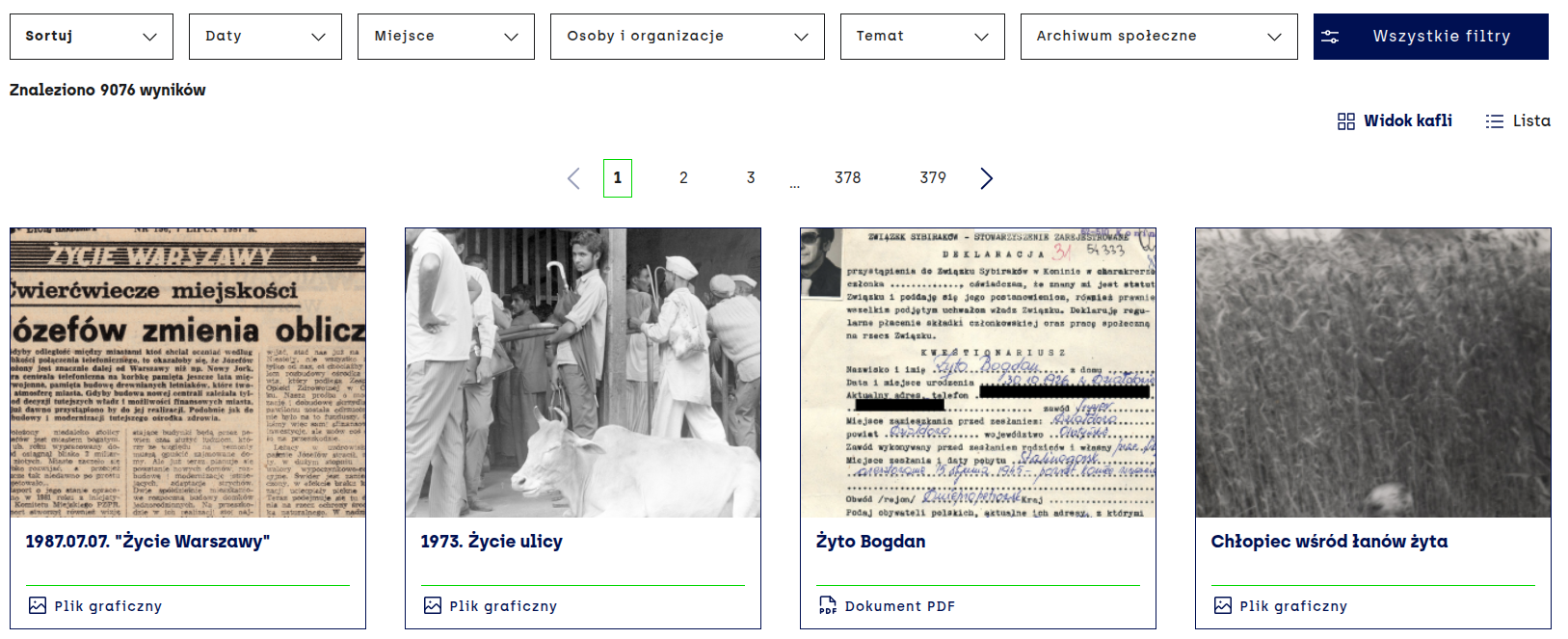The width and height of the screenshot is (1568, 639).
Task: Go to next results page arrow
Action: [986, 178]
